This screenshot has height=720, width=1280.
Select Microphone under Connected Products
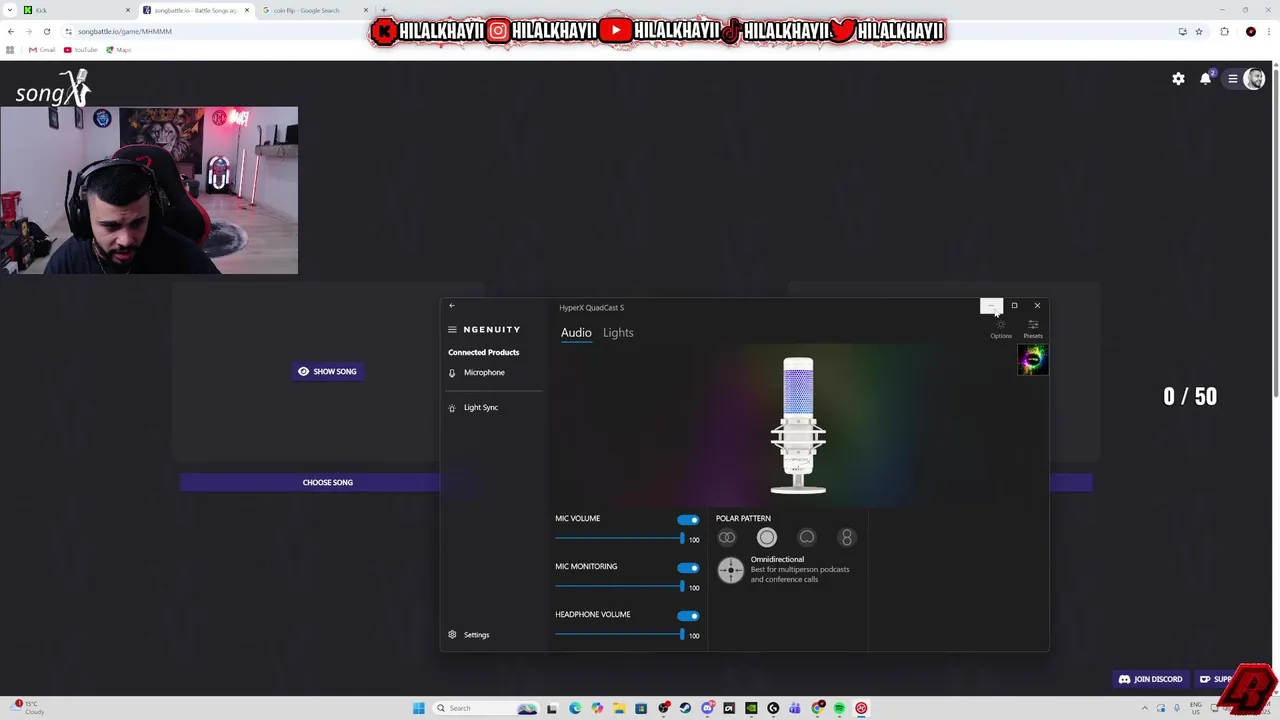484,373
